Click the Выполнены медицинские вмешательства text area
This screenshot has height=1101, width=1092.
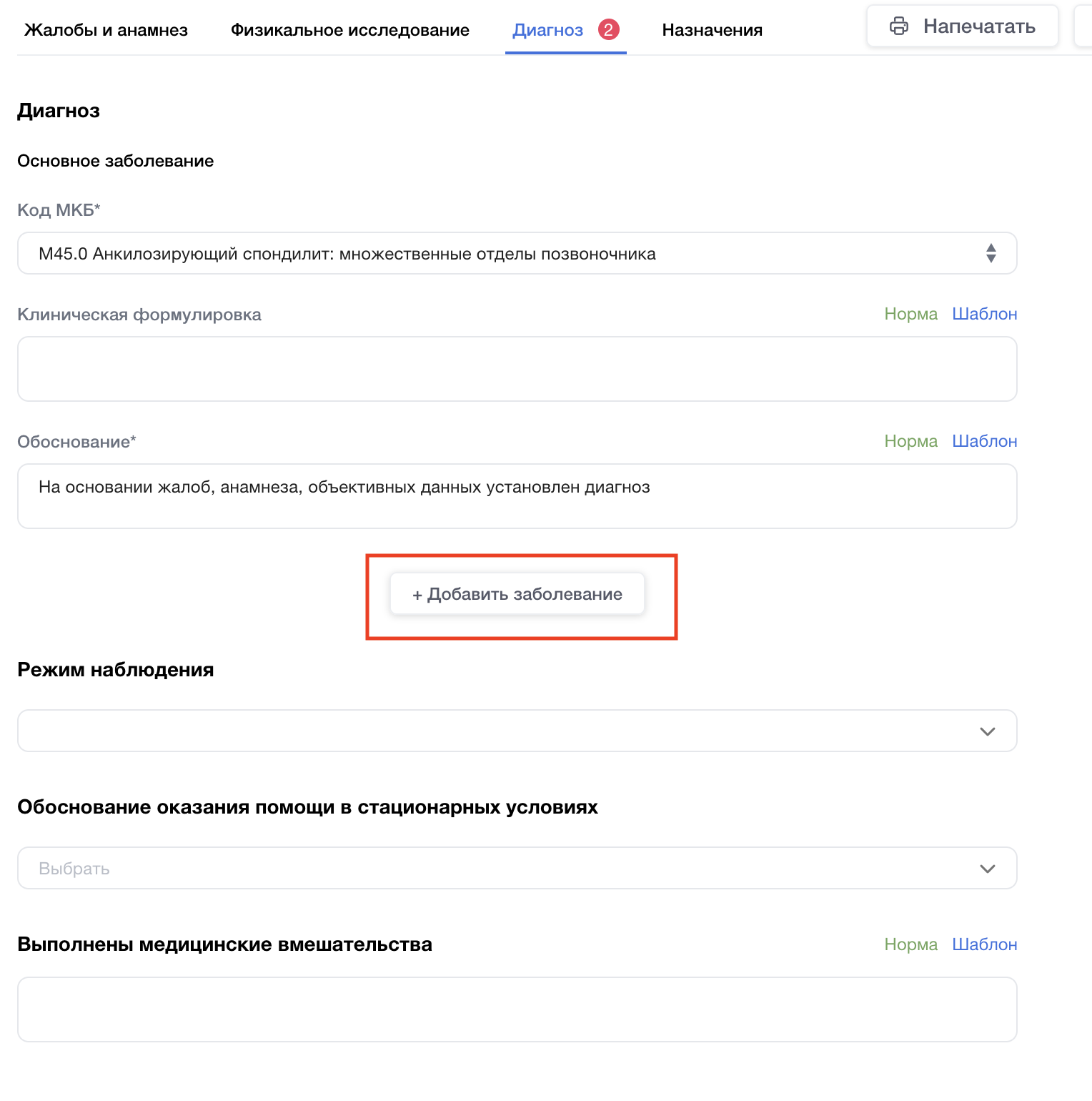(x=517, y=1009)
